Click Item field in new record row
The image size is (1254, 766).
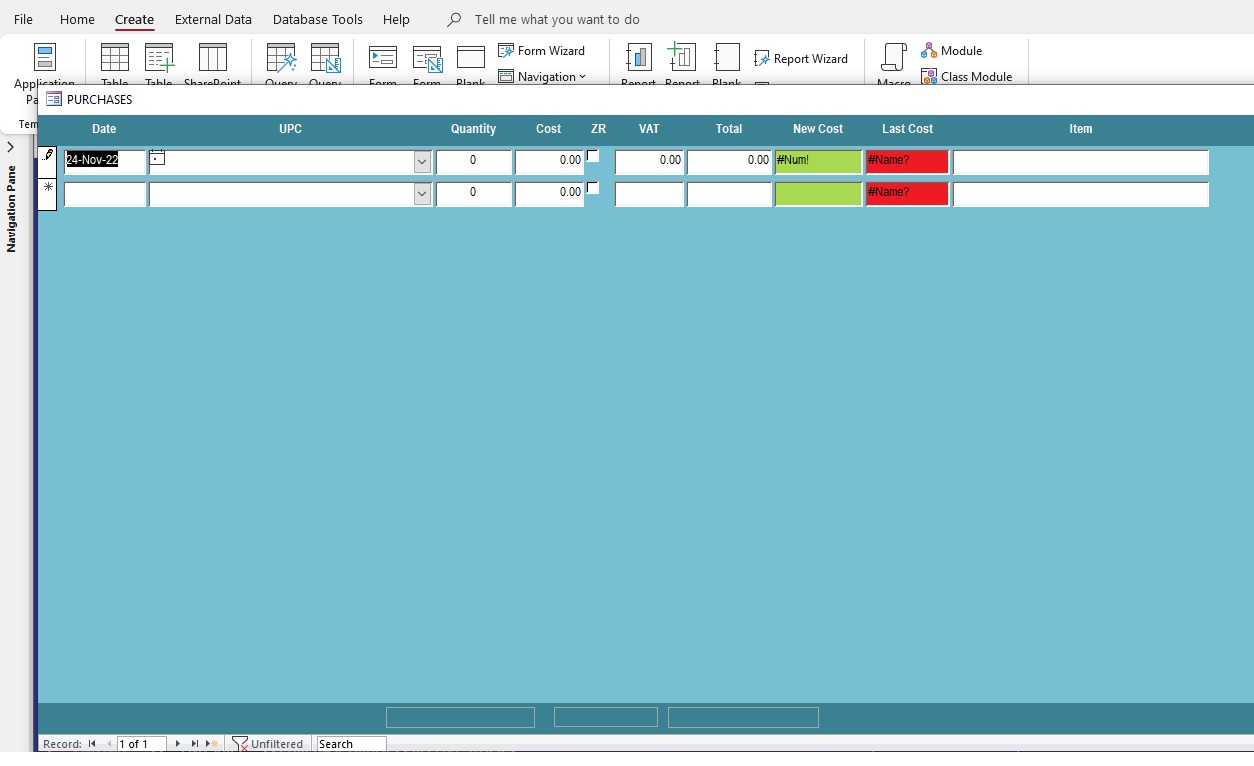1081,194
